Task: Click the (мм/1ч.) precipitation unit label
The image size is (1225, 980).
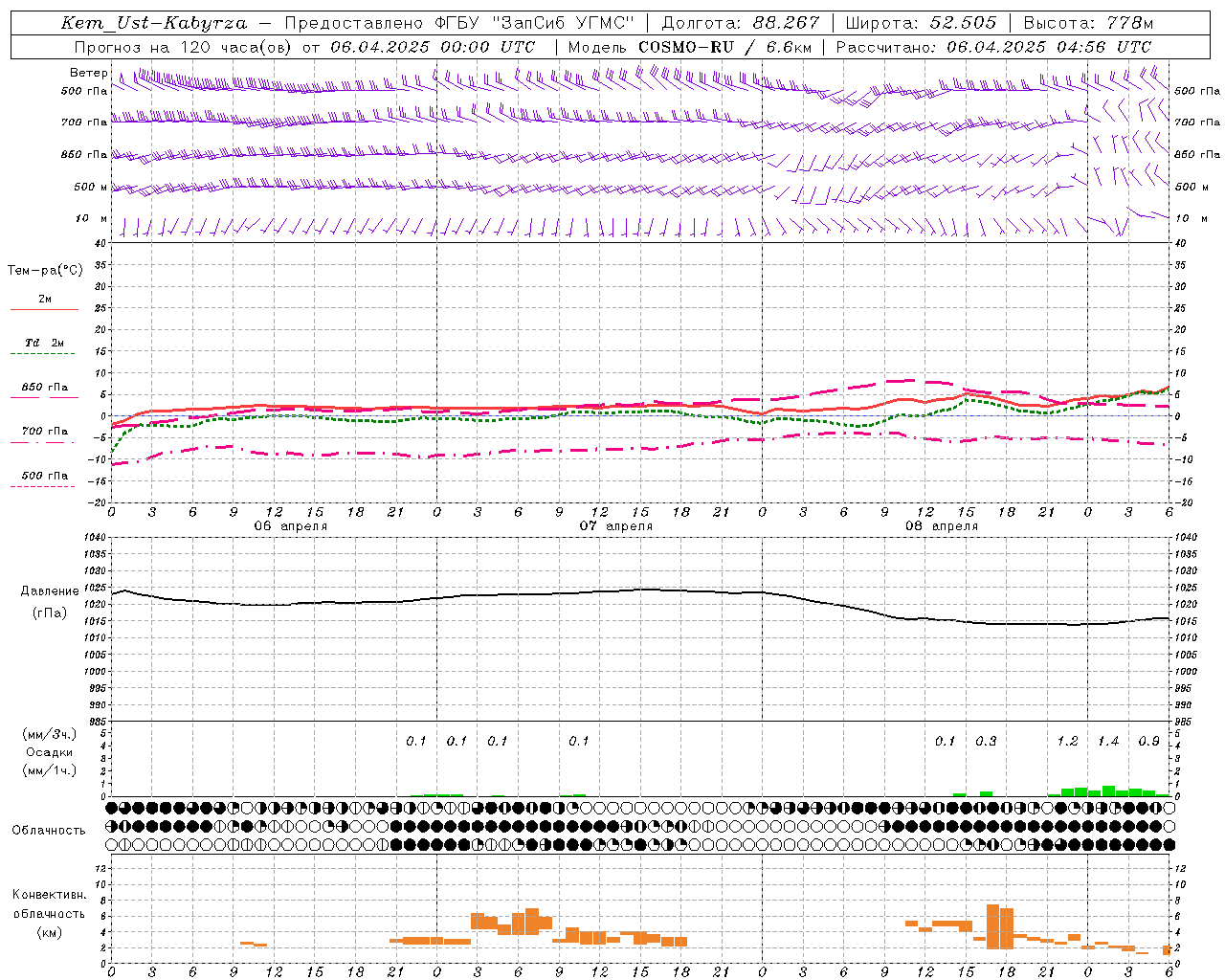Action: tap(50, 770)
